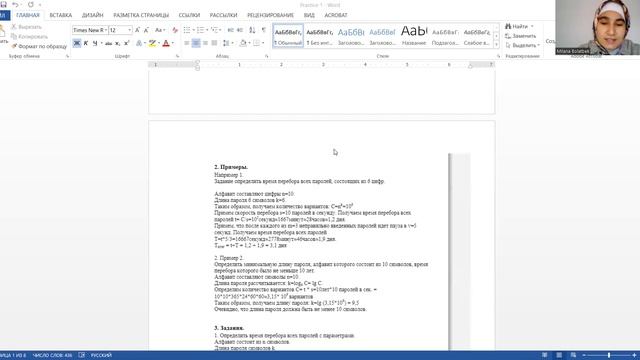Switch to Print Layout view icon
Screen dimensions: 640x360
click(559, 356)
